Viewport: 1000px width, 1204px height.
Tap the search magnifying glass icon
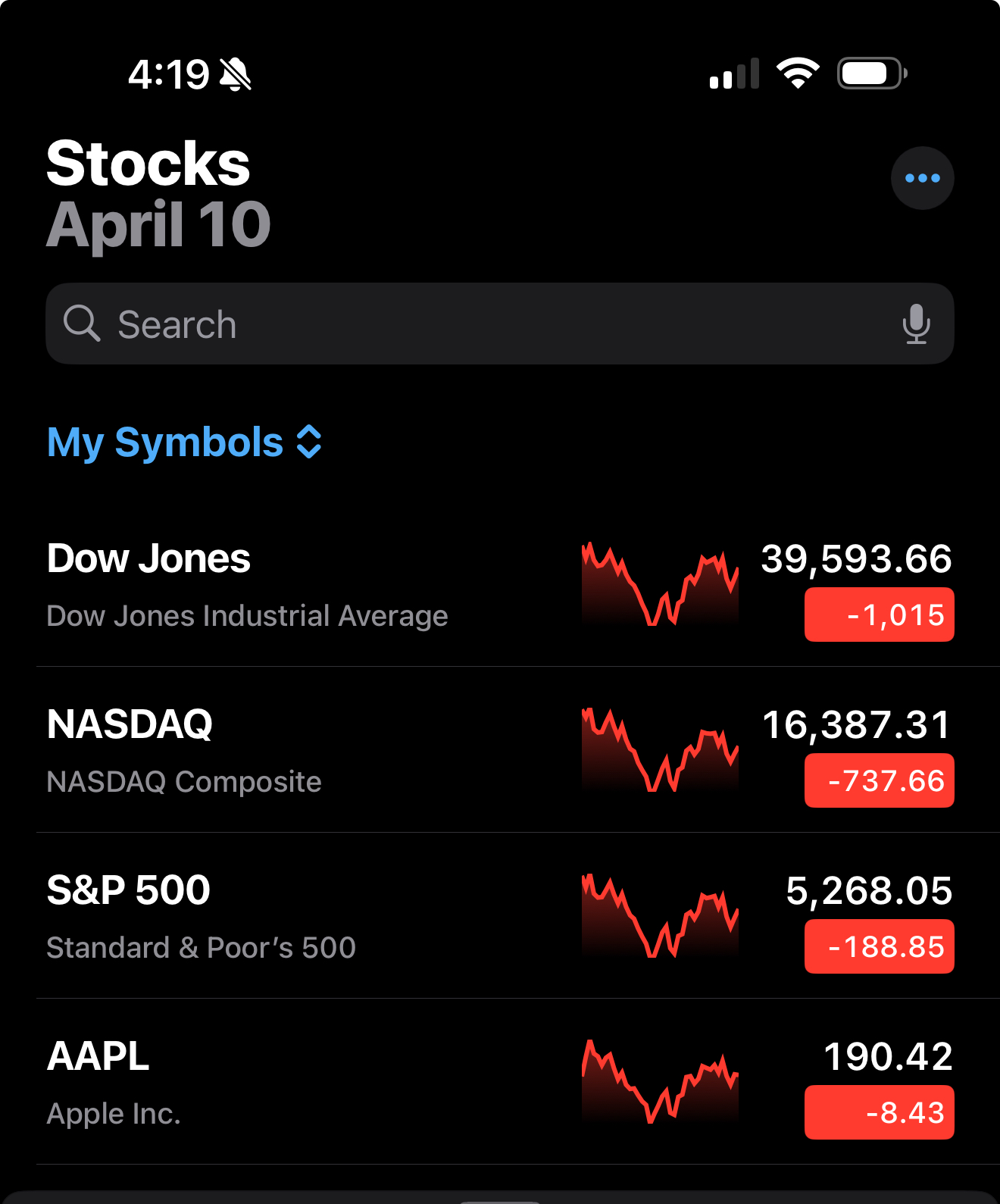(81, 324)
